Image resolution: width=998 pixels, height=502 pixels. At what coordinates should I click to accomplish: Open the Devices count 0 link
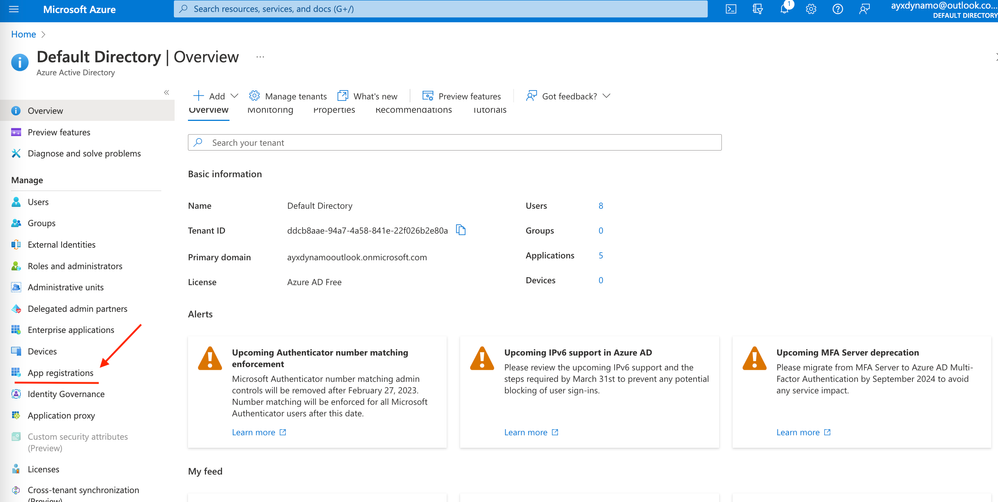pos(601,280)
